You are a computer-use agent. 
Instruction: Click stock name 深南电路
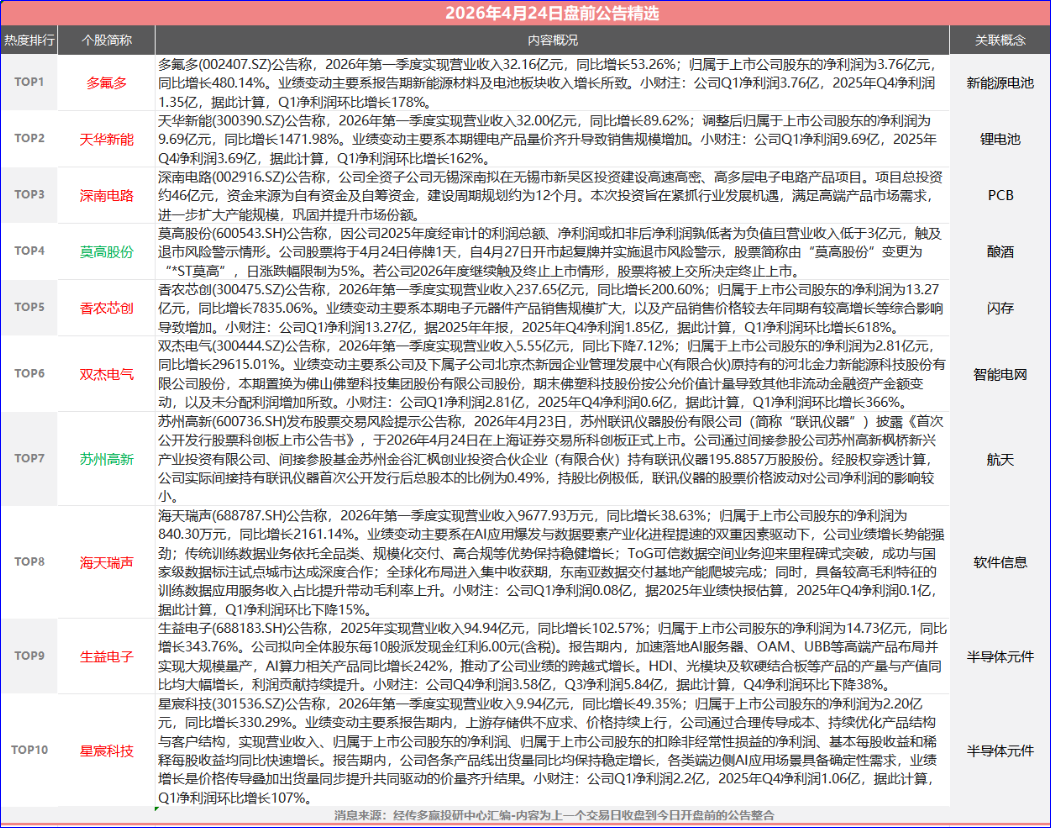107,196
